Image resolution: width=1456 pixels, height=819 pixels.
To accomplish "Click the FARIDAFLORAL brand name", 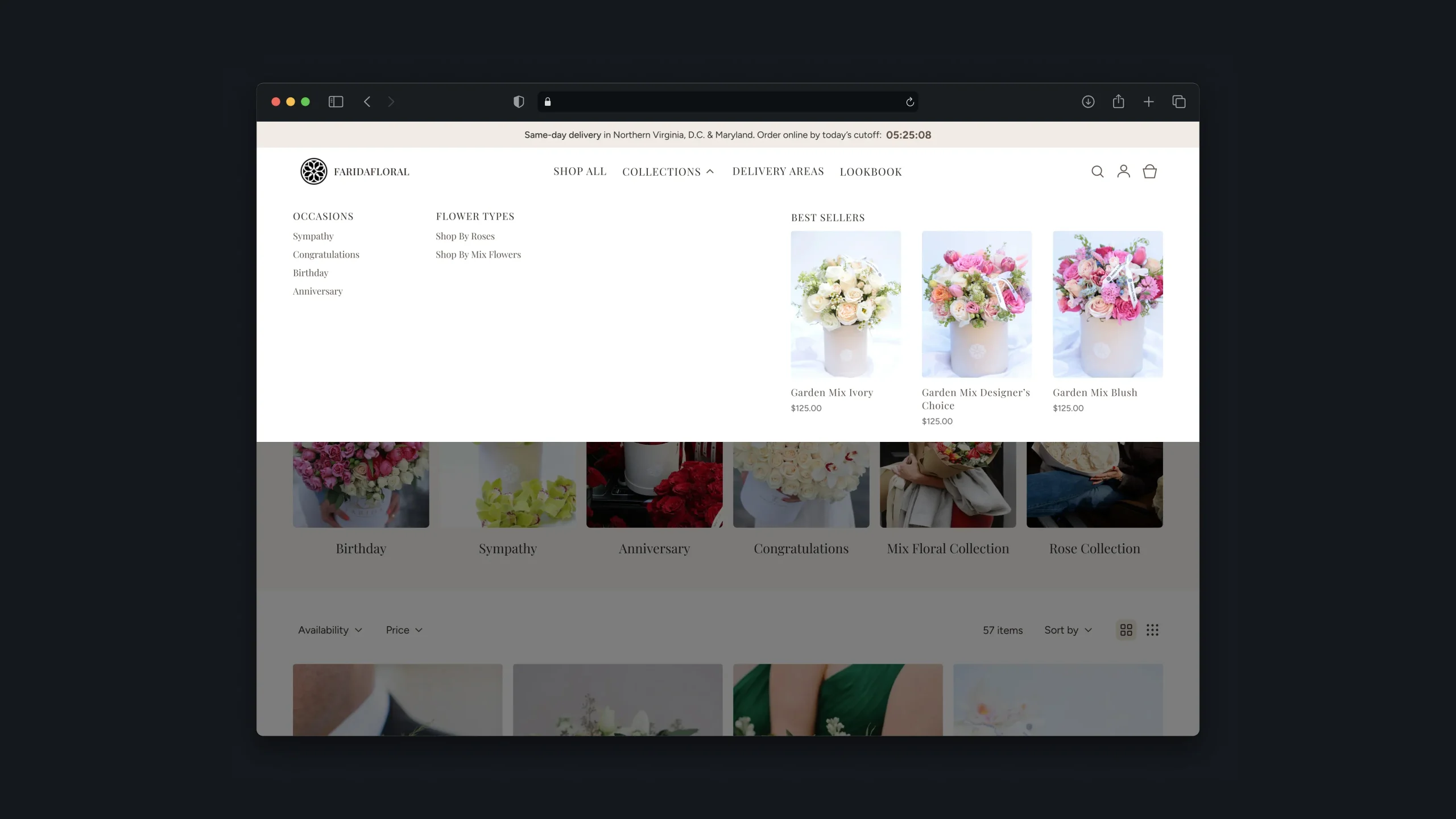I will pyautogui.click(x=371, y=172).
